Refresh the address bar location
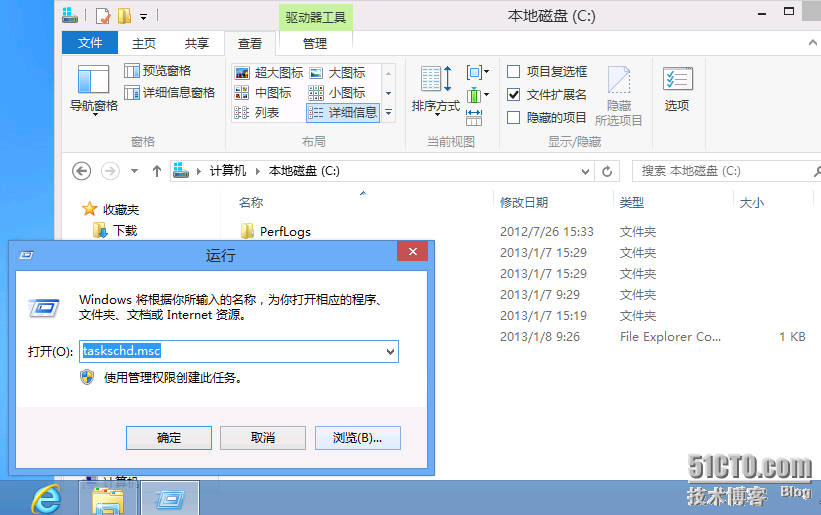The image size is (821, 515). tap(607, 171)
